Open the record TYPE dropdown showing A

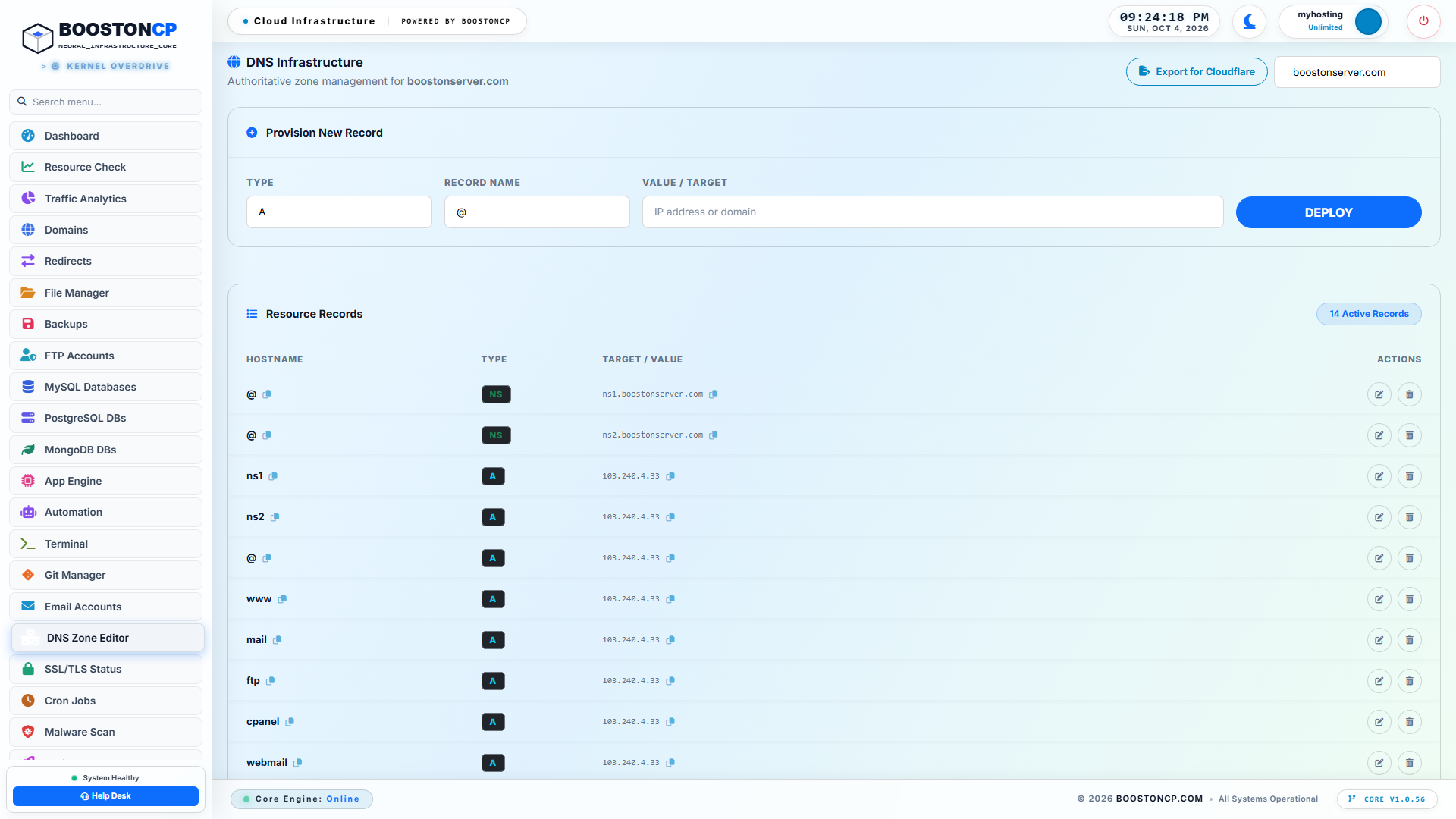(x=339, y=212)
